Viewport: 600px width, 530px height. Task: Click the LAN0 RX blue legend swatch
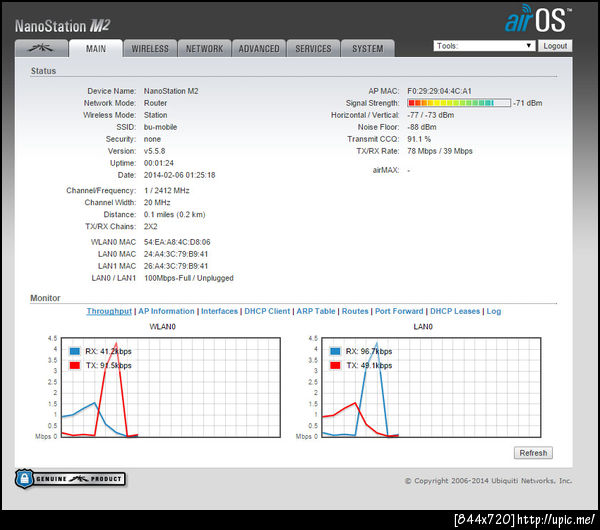click(335, 351)
